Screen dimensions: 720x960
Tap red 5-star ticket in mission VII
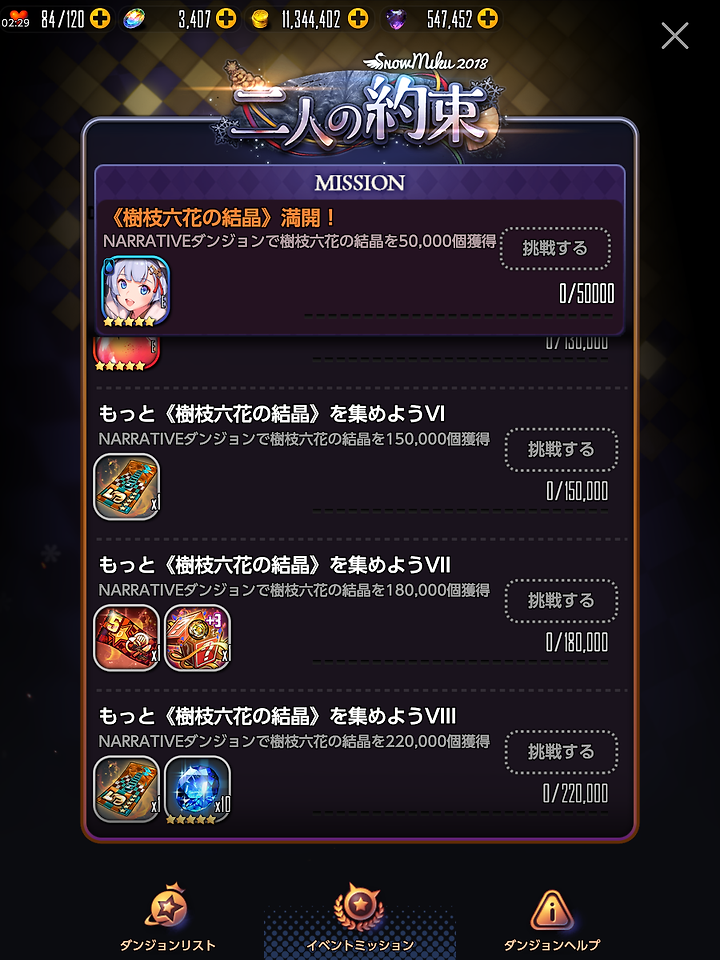pos(127,638)
